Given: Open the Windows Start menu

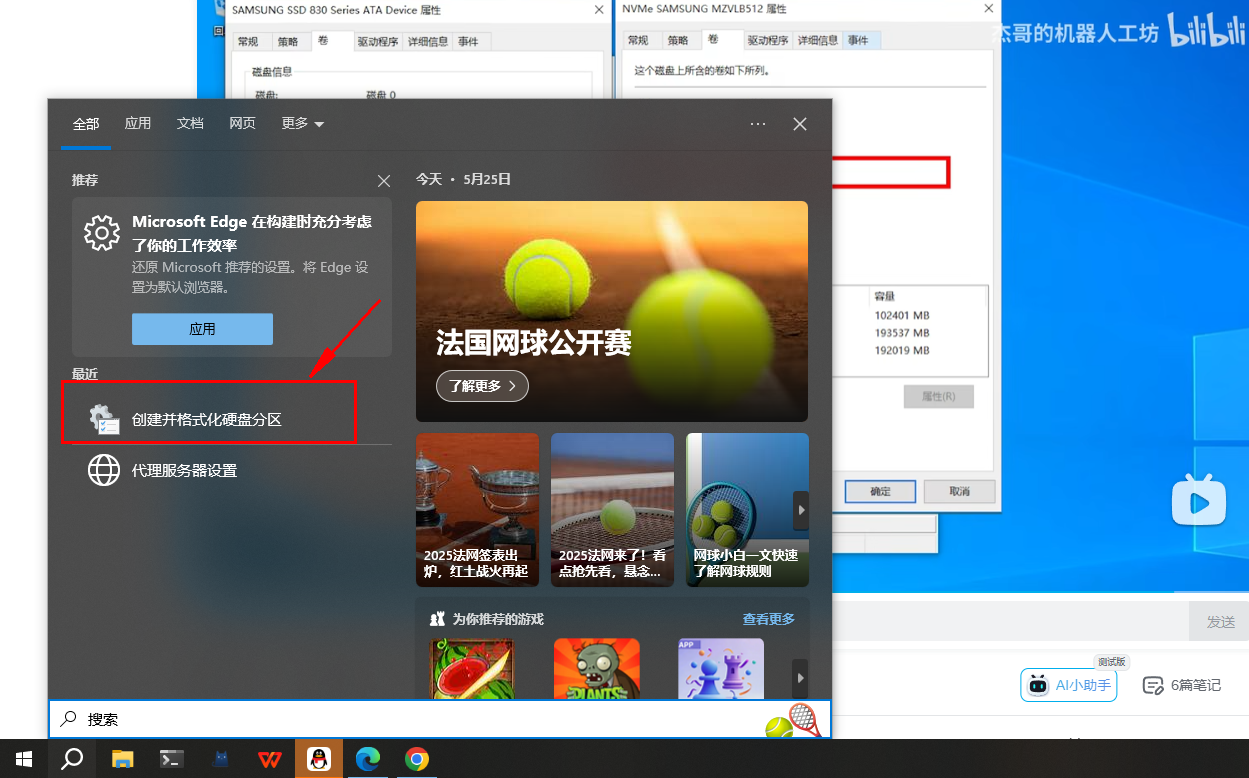Looking at the screenshot, I should pos(24,759).
